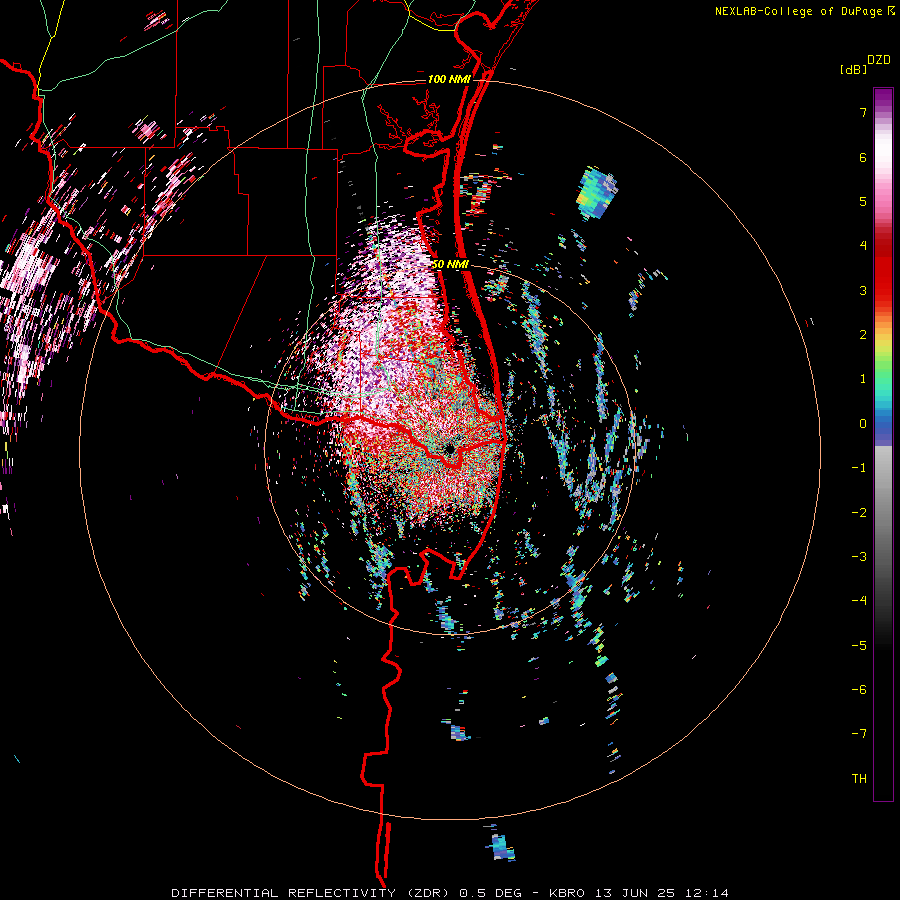Image resolution: width=900 pixels, height=900 pixels.
Task: Click the "-7" value on the dB scale
Action: (859, 734)
